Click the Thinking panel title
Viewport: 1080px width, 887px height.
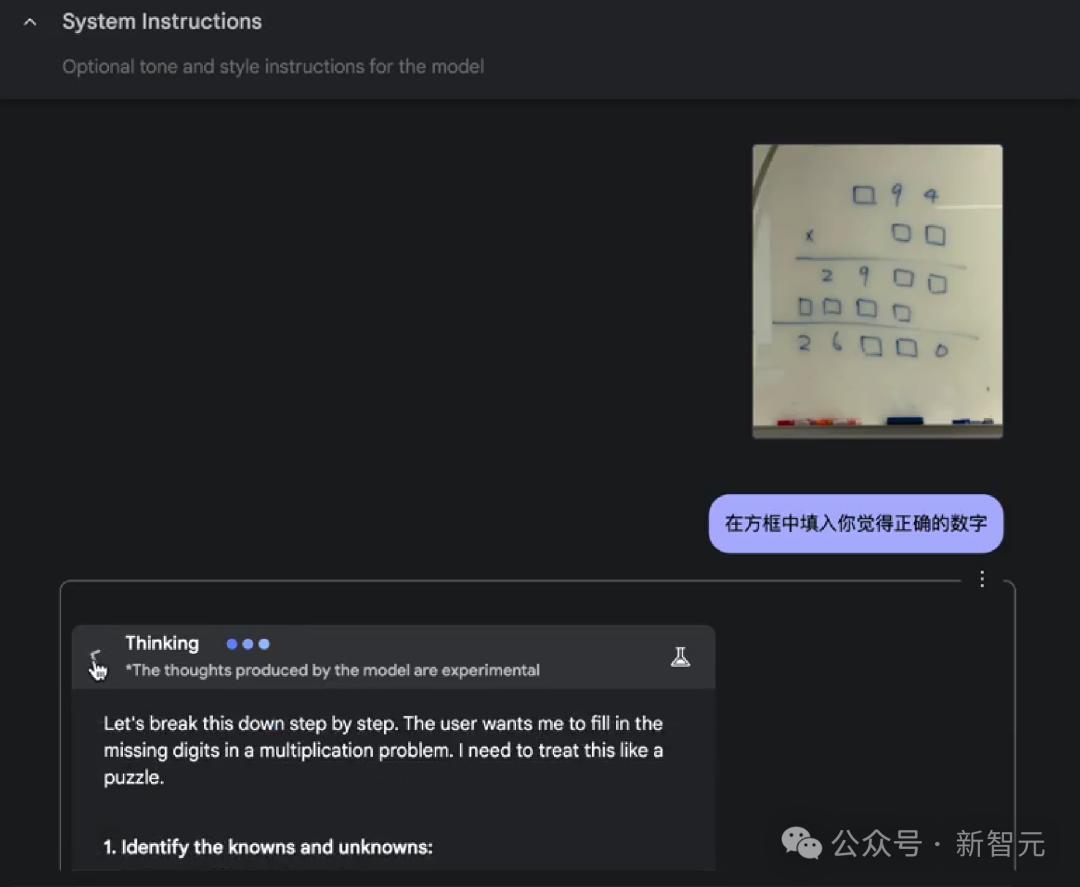point(162,643)
